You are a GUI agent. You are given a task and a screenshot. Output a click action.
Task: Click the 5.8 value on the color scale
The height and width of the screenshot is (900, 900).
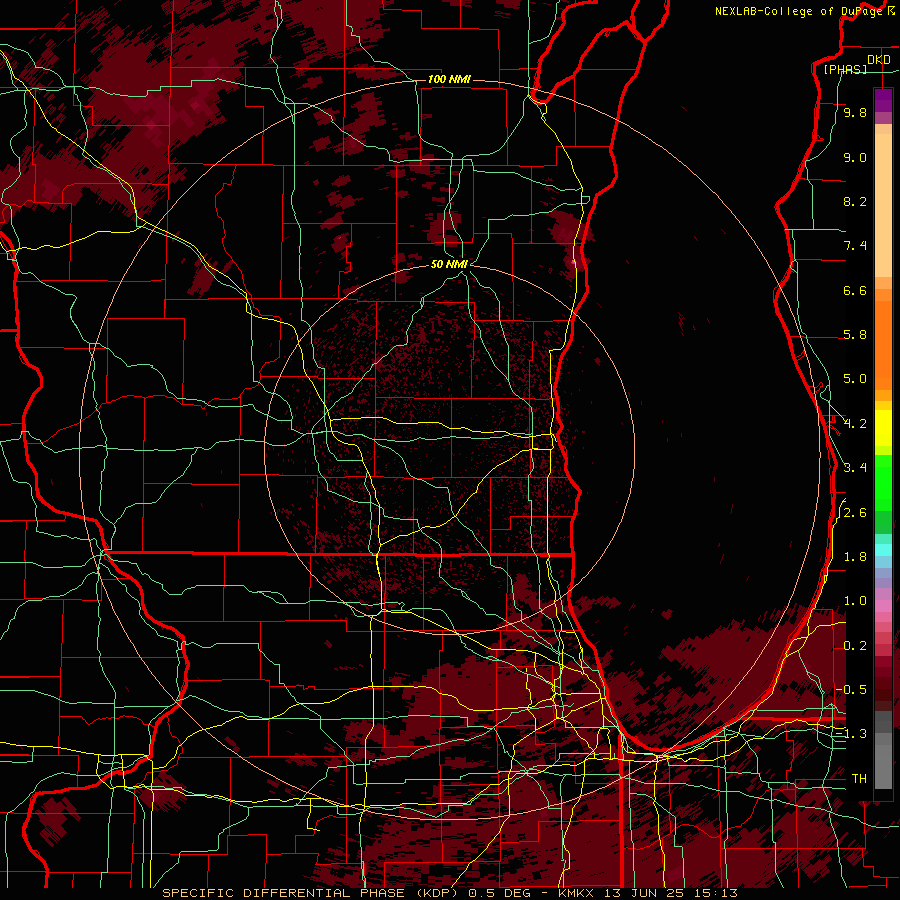[855, 335]
